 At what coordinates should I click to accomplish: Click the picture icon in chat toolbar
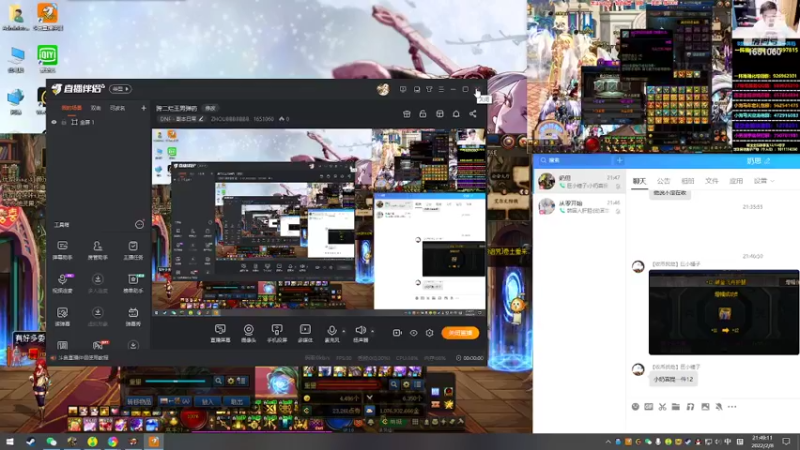(705, 407)
